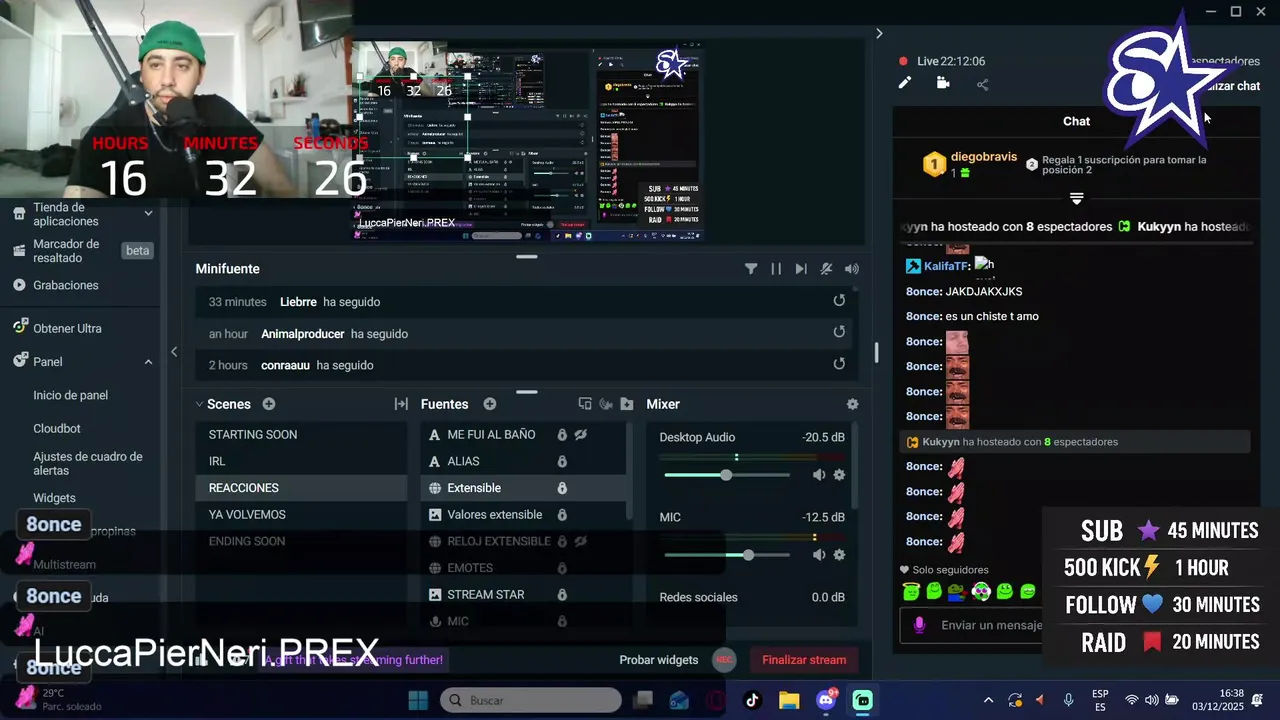
Task: Open Discord in taskbar
Action: (826, 700)
